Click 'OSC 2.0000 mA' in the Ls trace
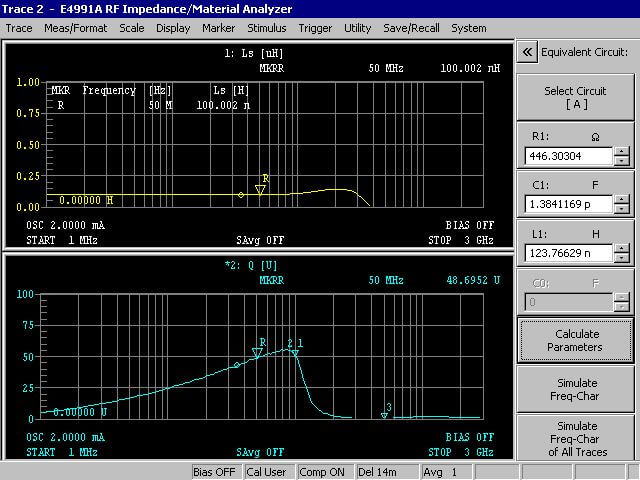Viewport: 640px width, 480px height. (66, 225)
